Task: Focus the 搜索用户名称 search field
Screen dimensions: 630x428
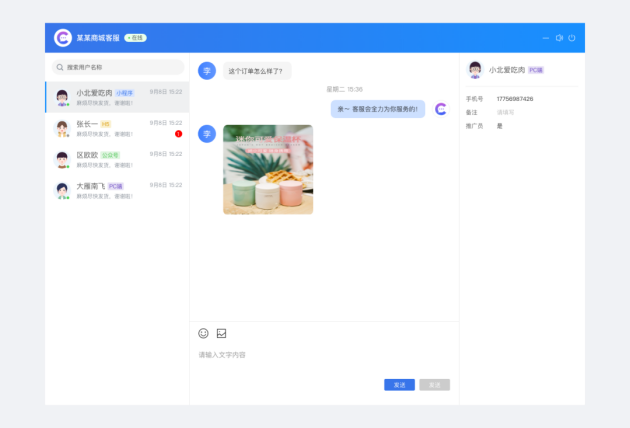Action: tap(118, 67)
